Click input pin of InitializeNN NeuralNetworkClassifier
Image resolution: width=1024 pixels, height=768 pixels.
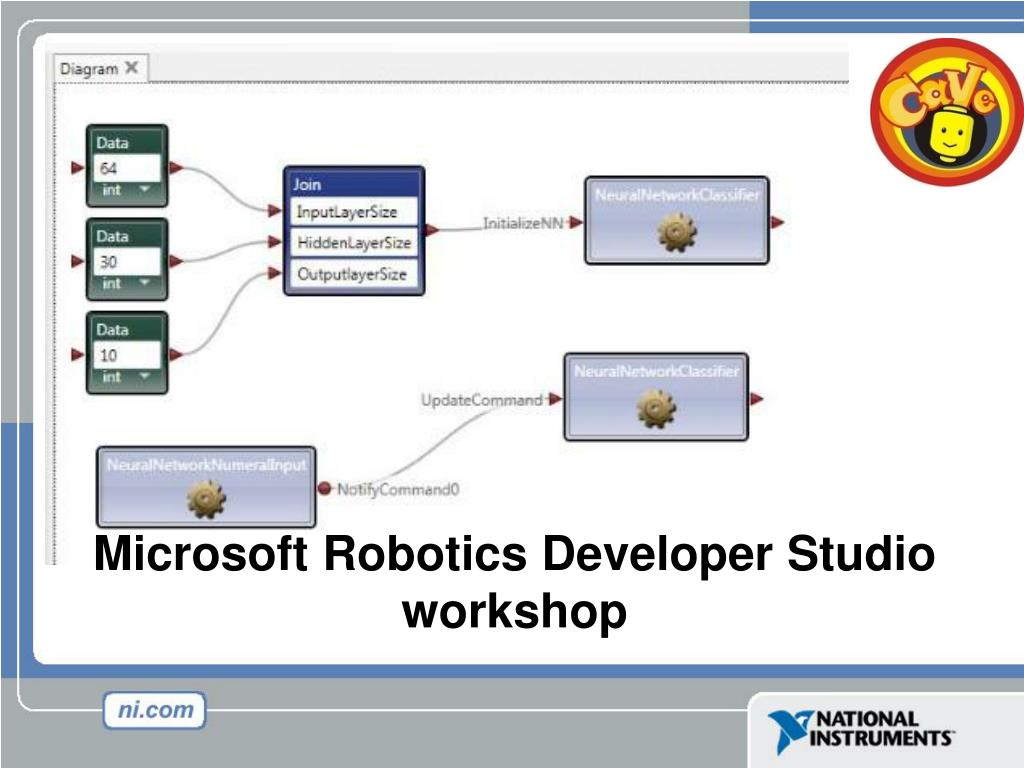[576, 223]
